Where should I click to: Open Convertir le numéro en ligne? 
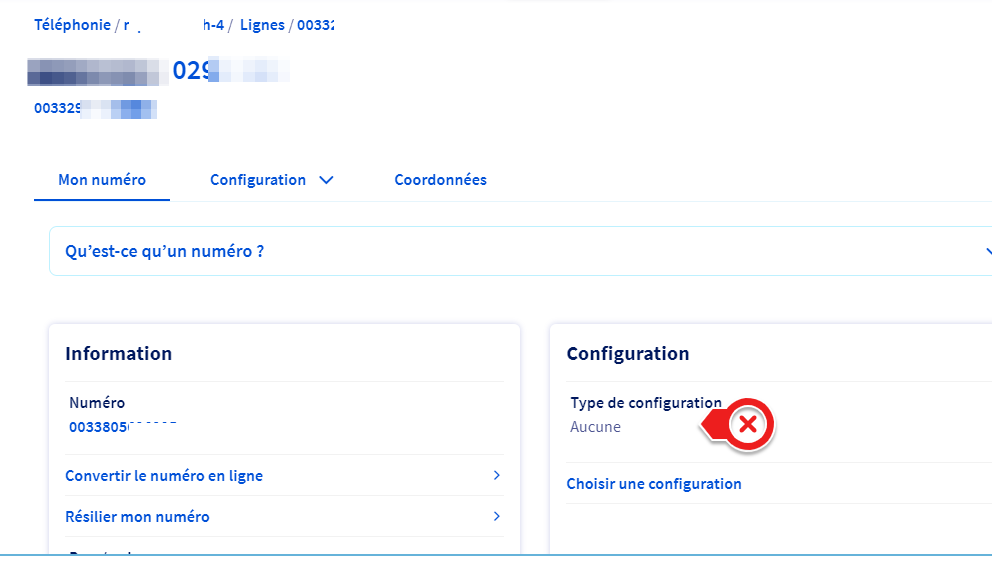coord(164,476)
